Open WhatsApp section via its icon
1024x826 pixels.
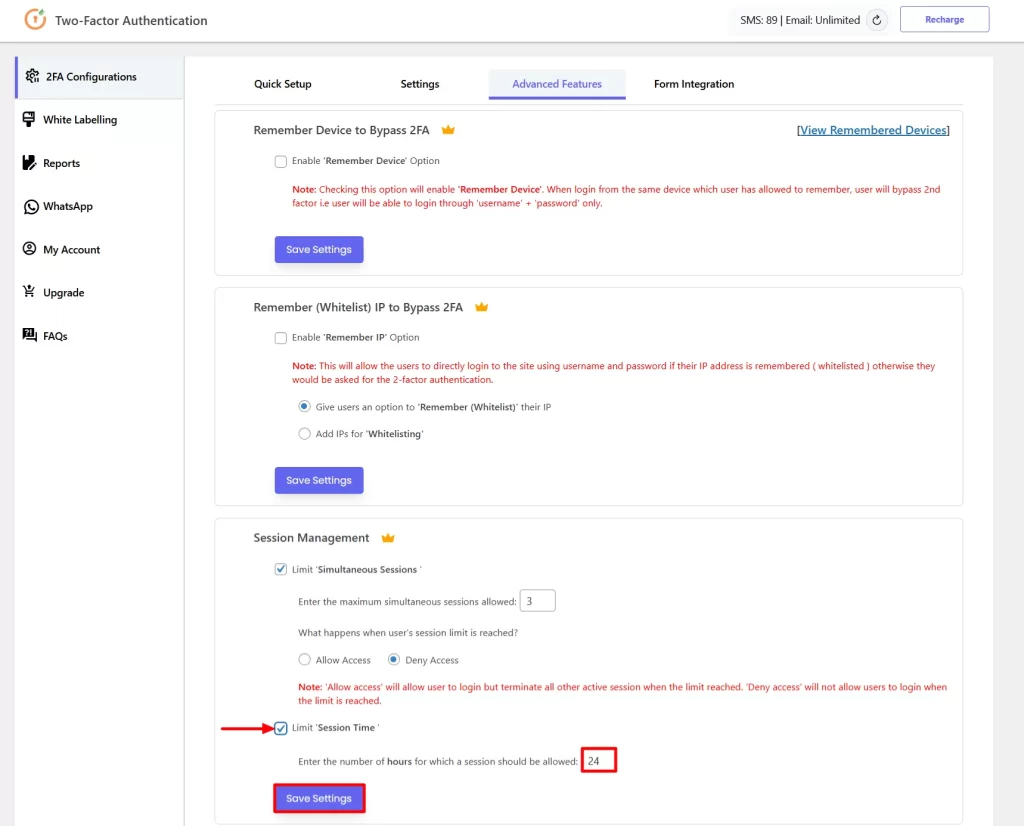29,206
